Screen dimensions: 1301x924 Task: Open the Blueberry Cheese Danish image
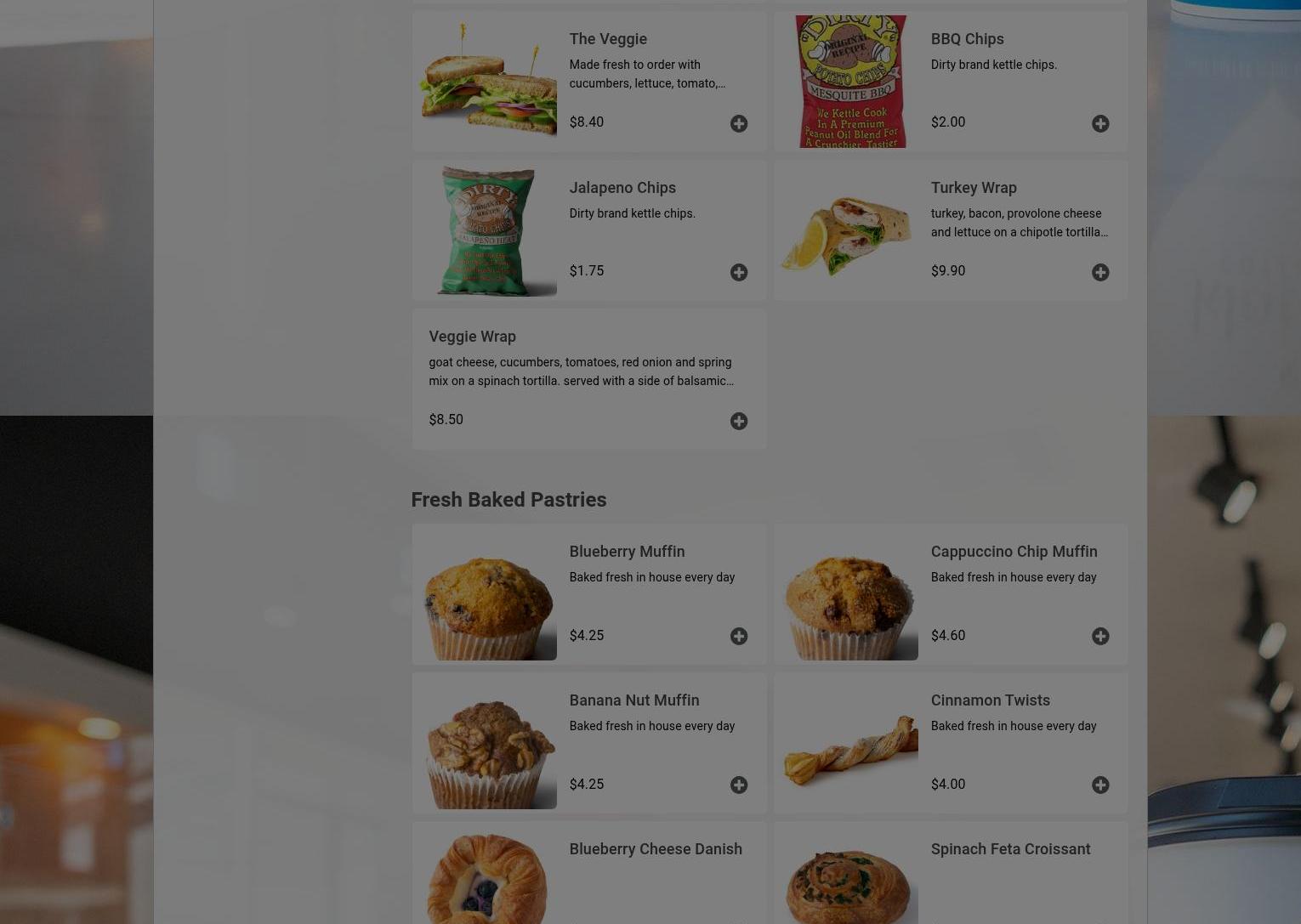(x=486, y=875)
